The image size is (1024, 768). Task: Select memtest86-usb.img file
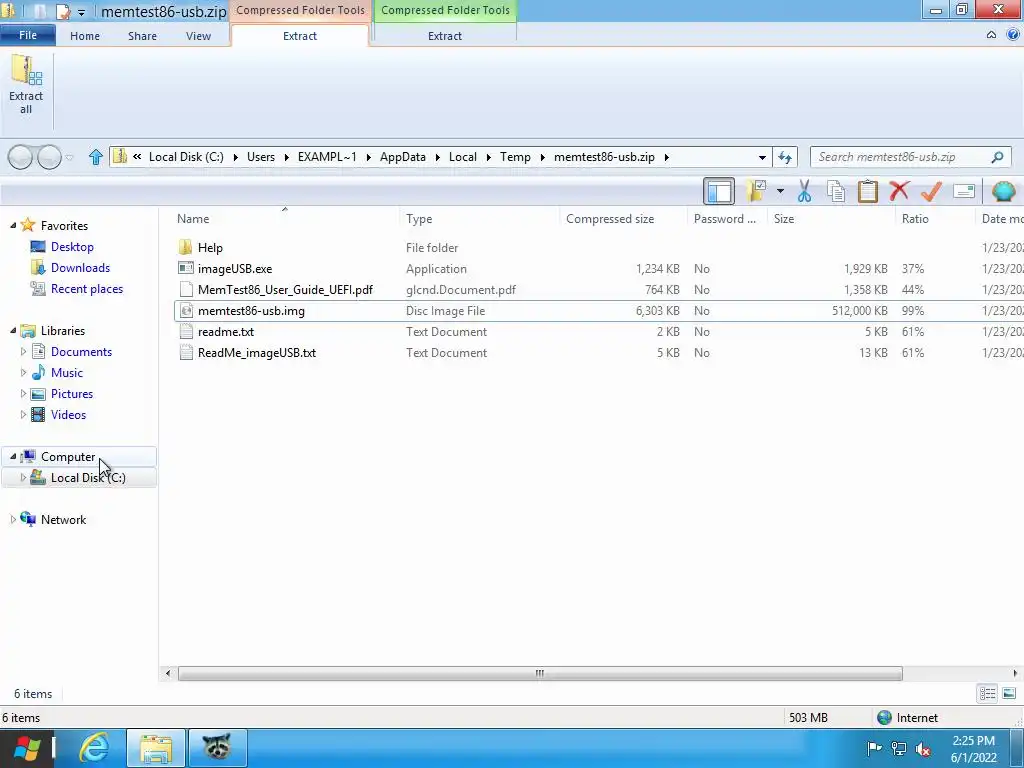pos(251,311)
